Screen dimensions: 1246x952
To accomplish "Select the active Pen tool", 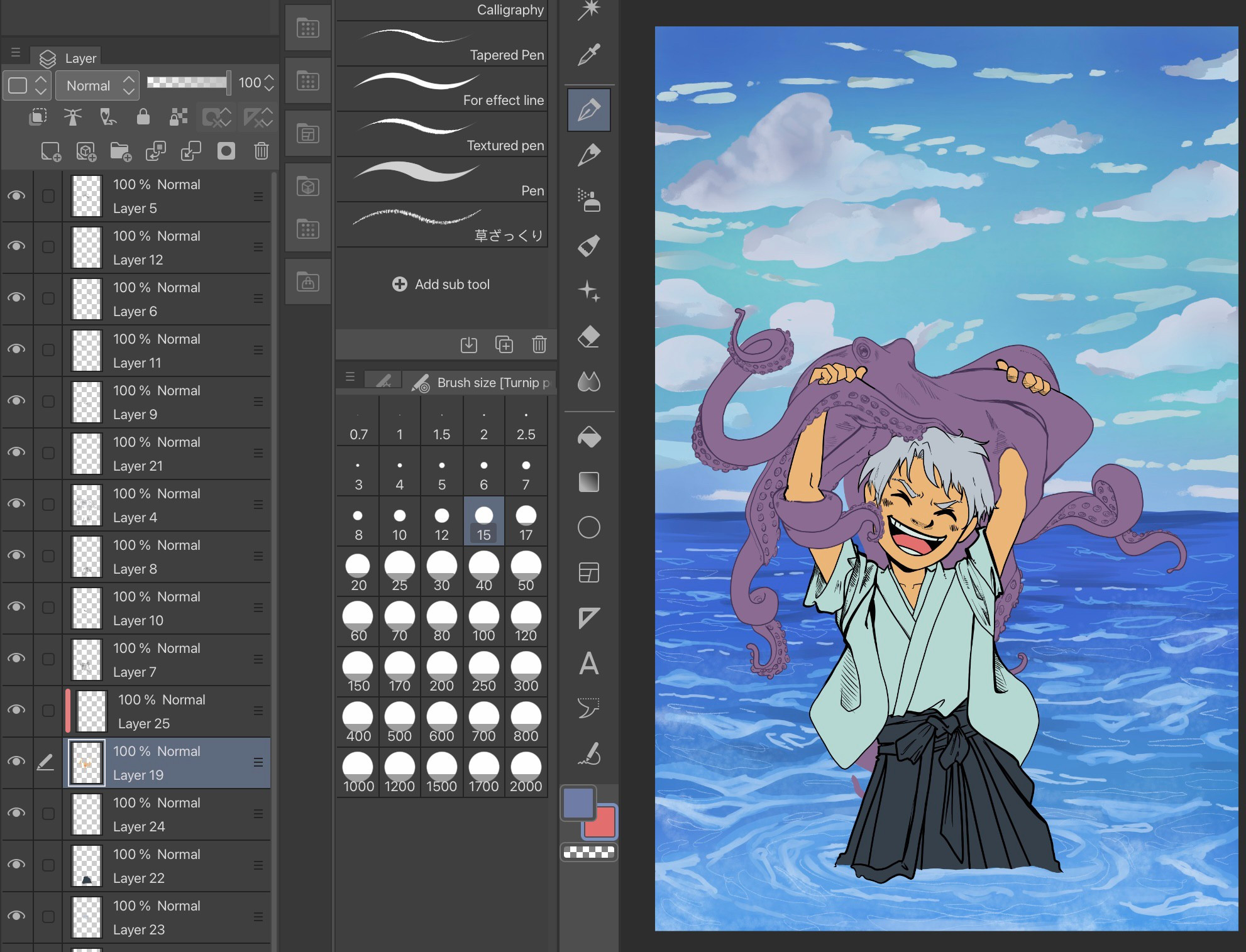I will [x=589, y=110].
